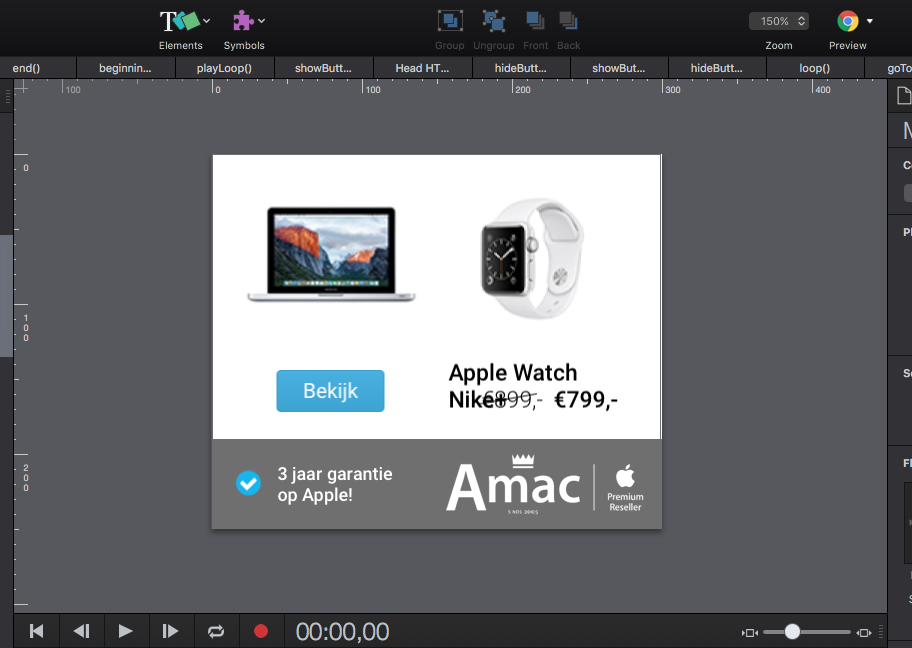Select the "Apple Watch" headline text
The image size is (912, 648).
point(512,372)
